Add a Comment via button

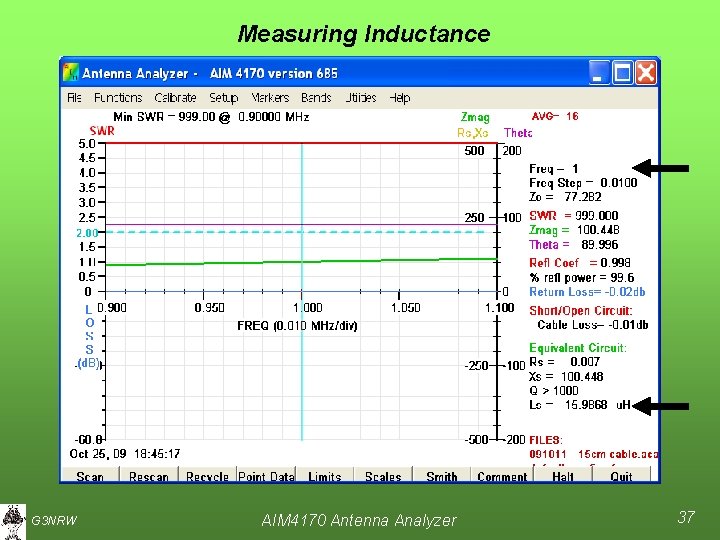point(502,475)
